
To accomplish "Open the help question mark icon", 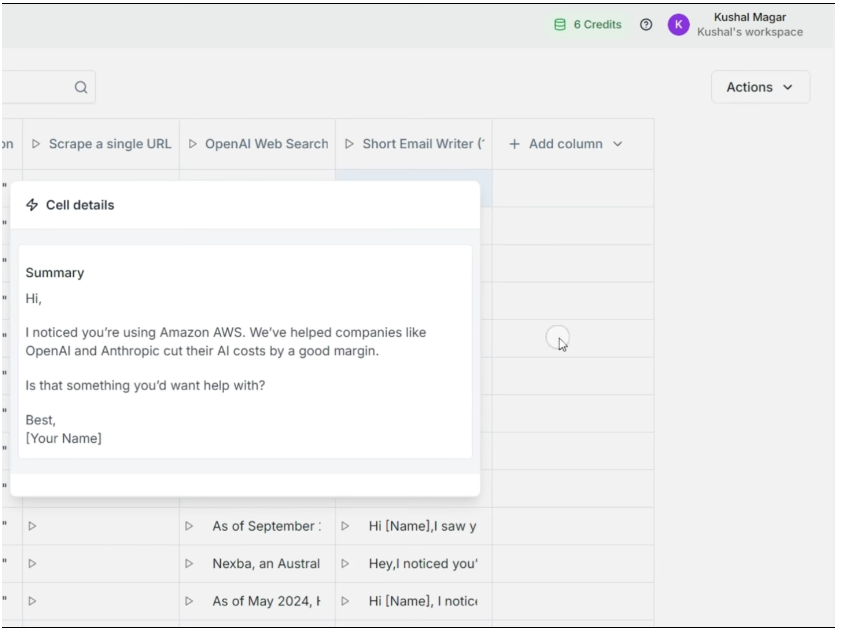I will 643,22.
